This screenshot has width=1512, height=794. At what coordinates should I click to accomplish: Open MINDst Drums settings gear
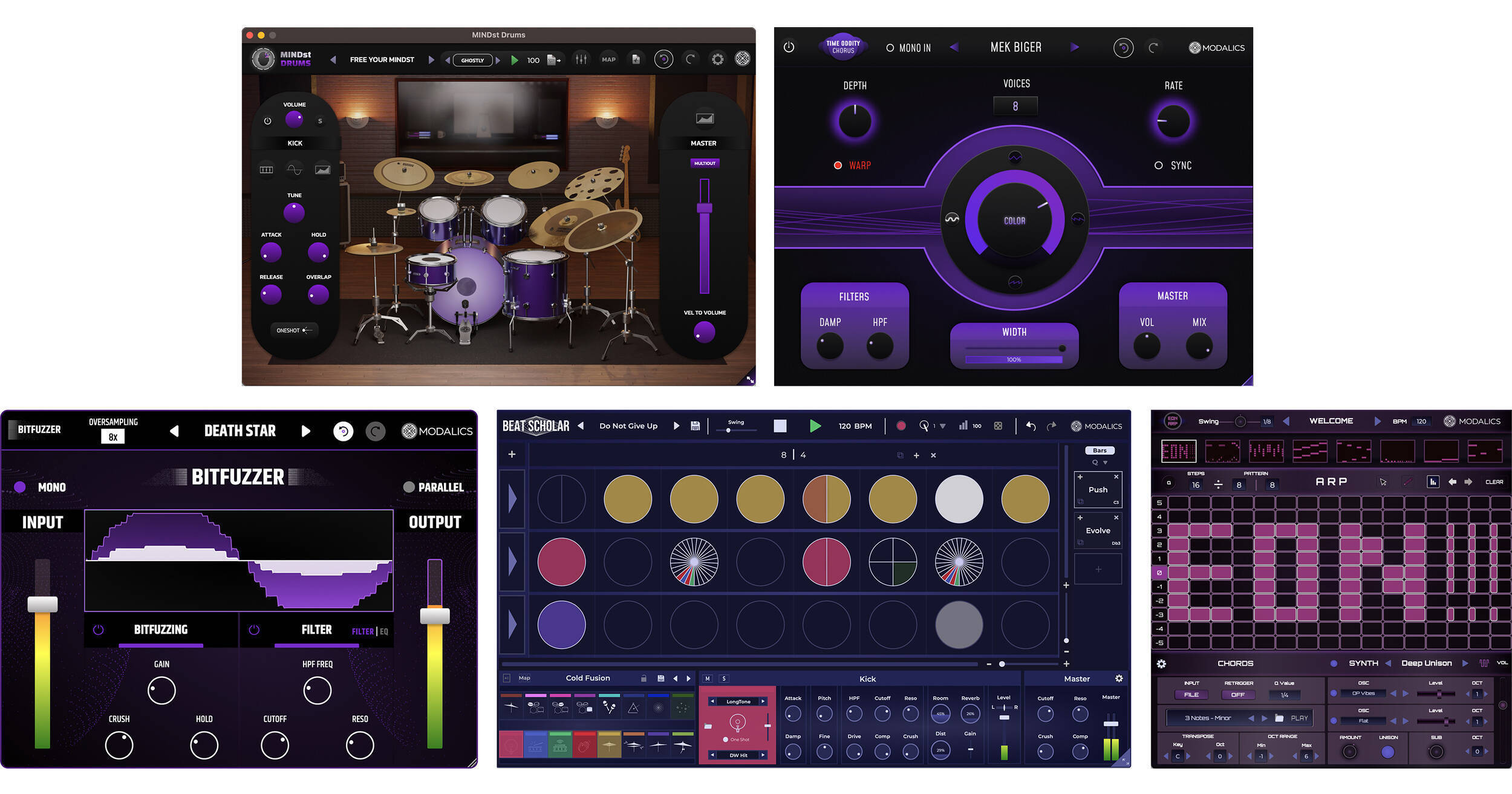(x=717, y=59)
